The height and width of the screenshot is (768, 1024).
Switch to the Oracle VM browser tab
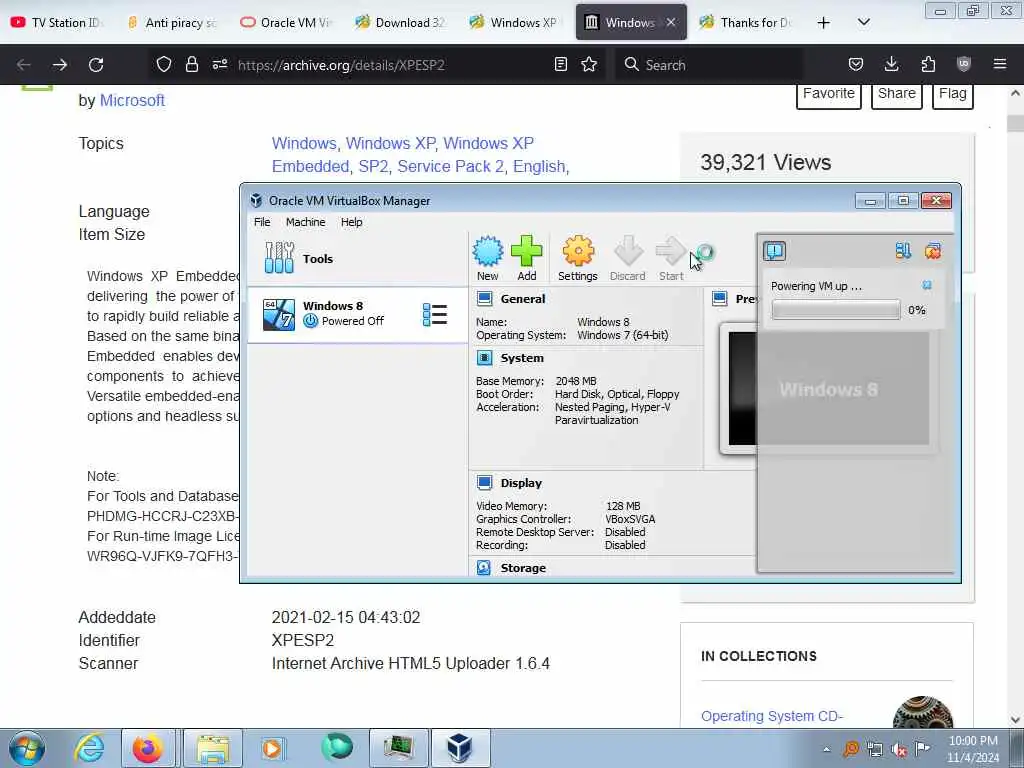pos(288,22)
